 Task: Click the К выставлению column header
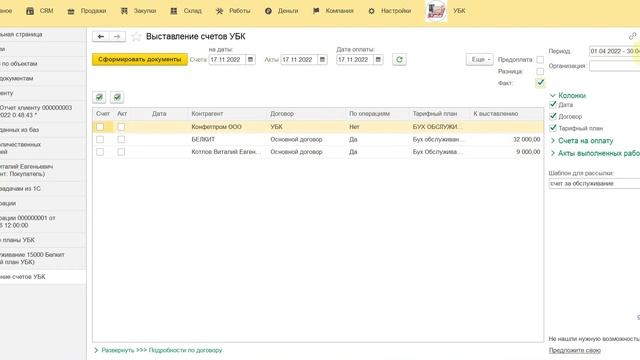point(507,114)
